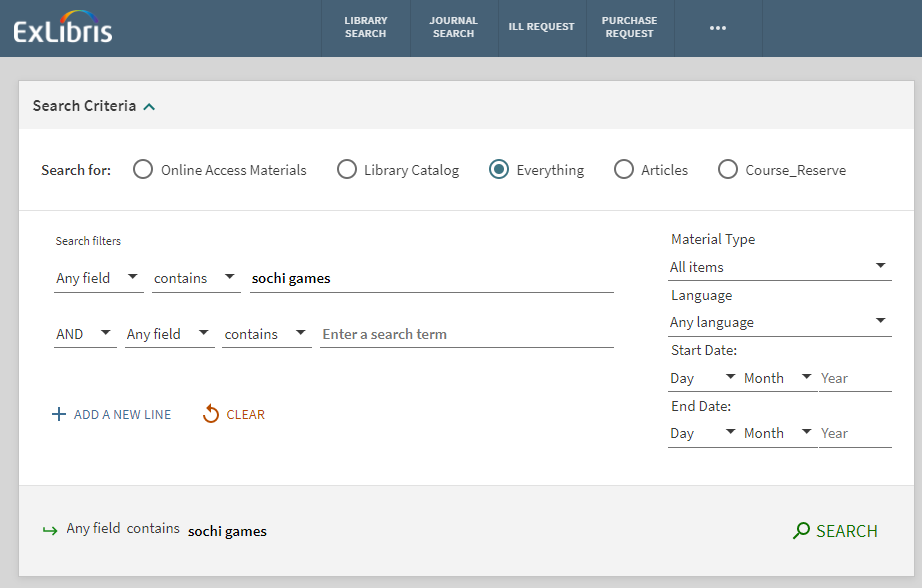Open the Material Type dropdown
Screen dimensions: 922x588
coord(779,267)
